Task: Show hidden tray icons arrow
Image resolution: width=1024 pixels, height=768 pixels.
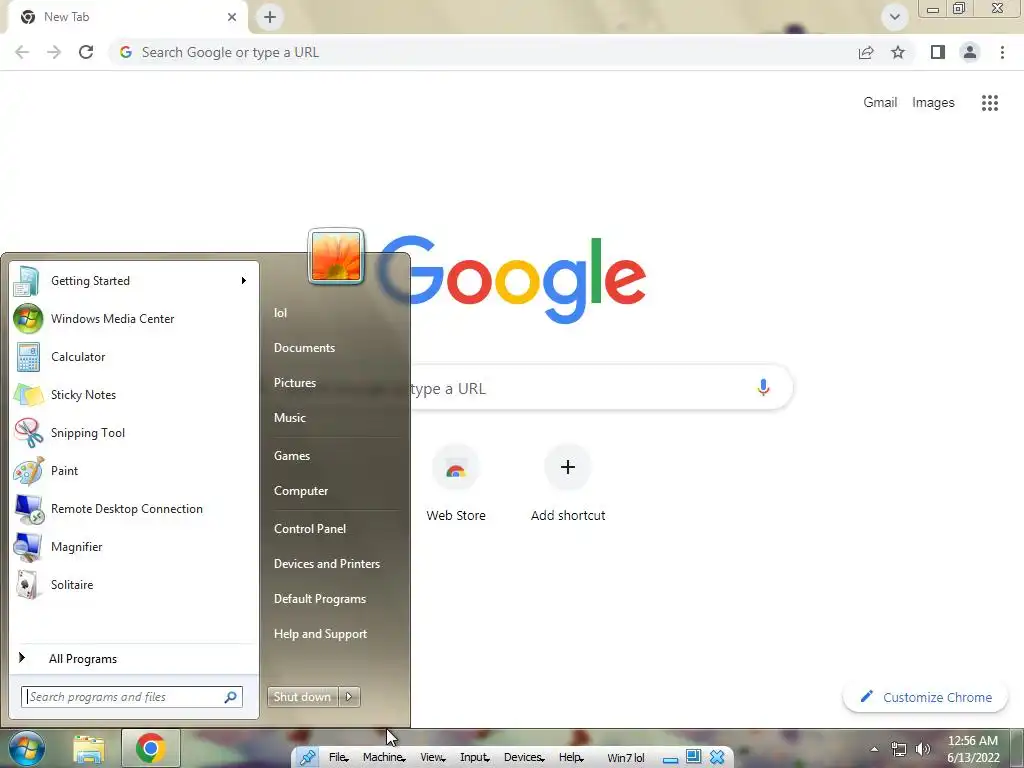Action: (x=874, y=749)
